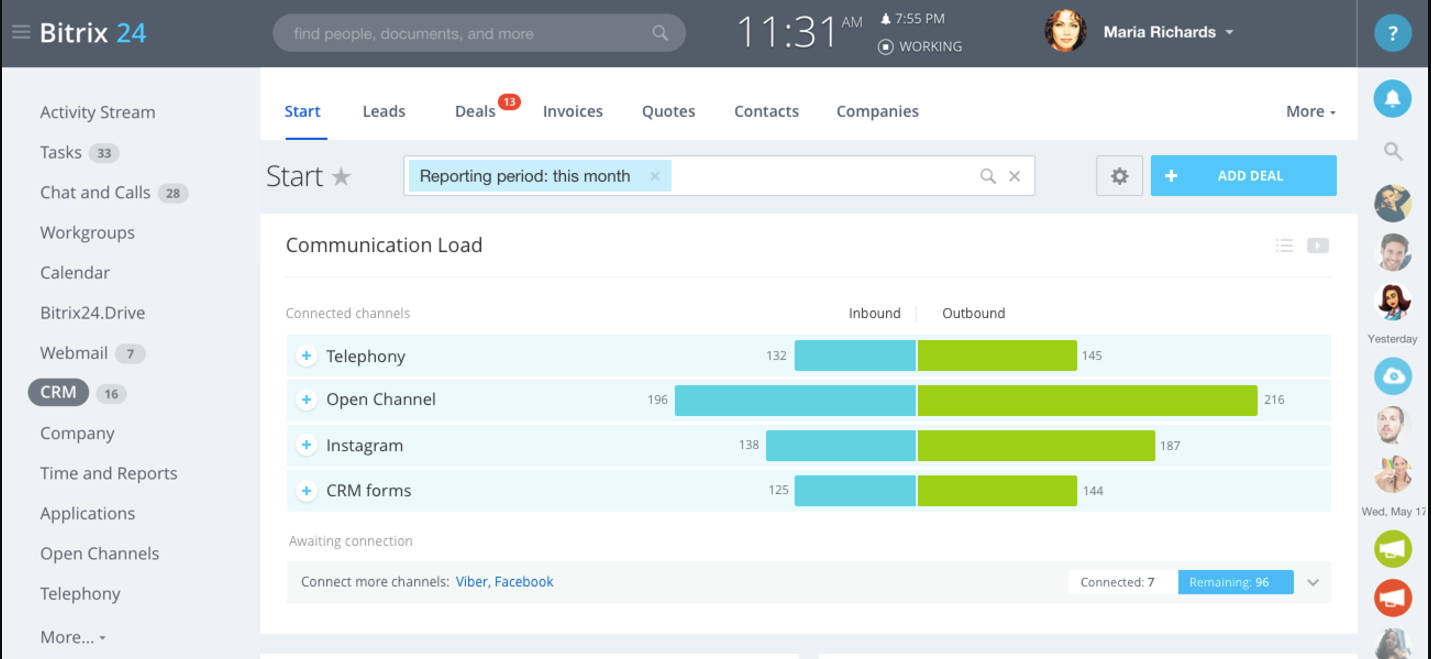
Task: Open the More tabs dropdown
Action: 1310,112
